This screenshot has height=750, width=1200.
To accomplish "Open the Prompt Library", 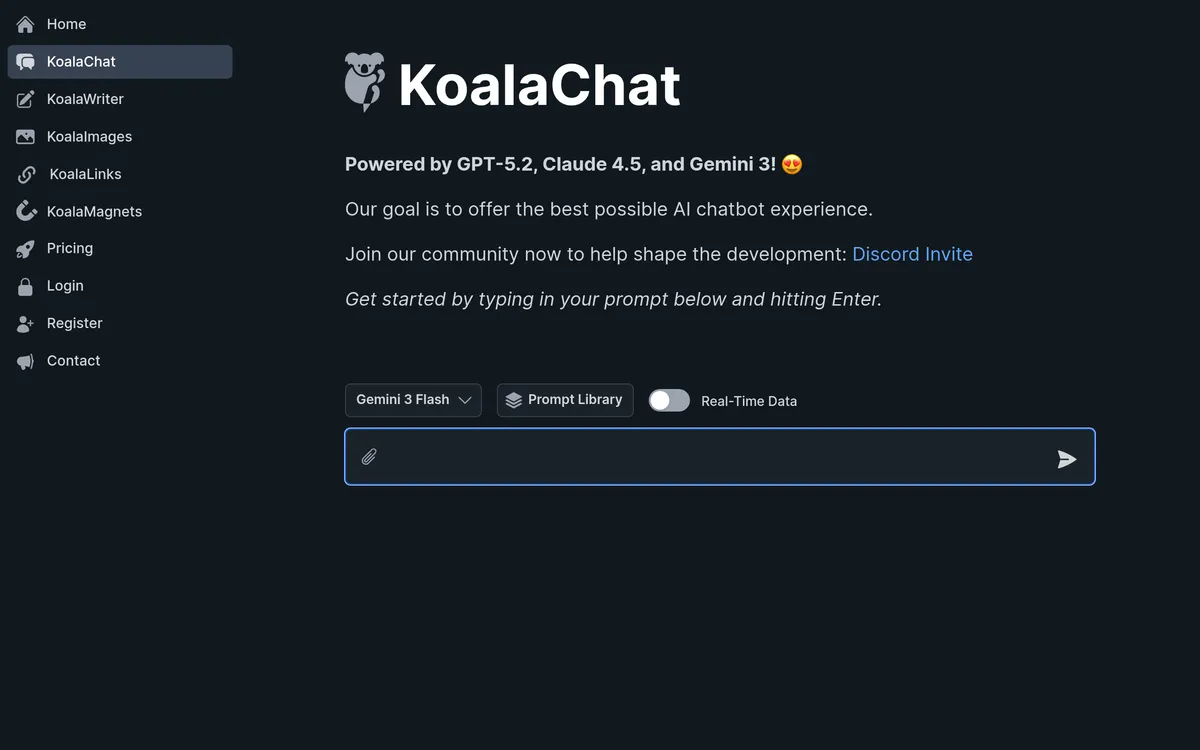I will coord(565,400).
